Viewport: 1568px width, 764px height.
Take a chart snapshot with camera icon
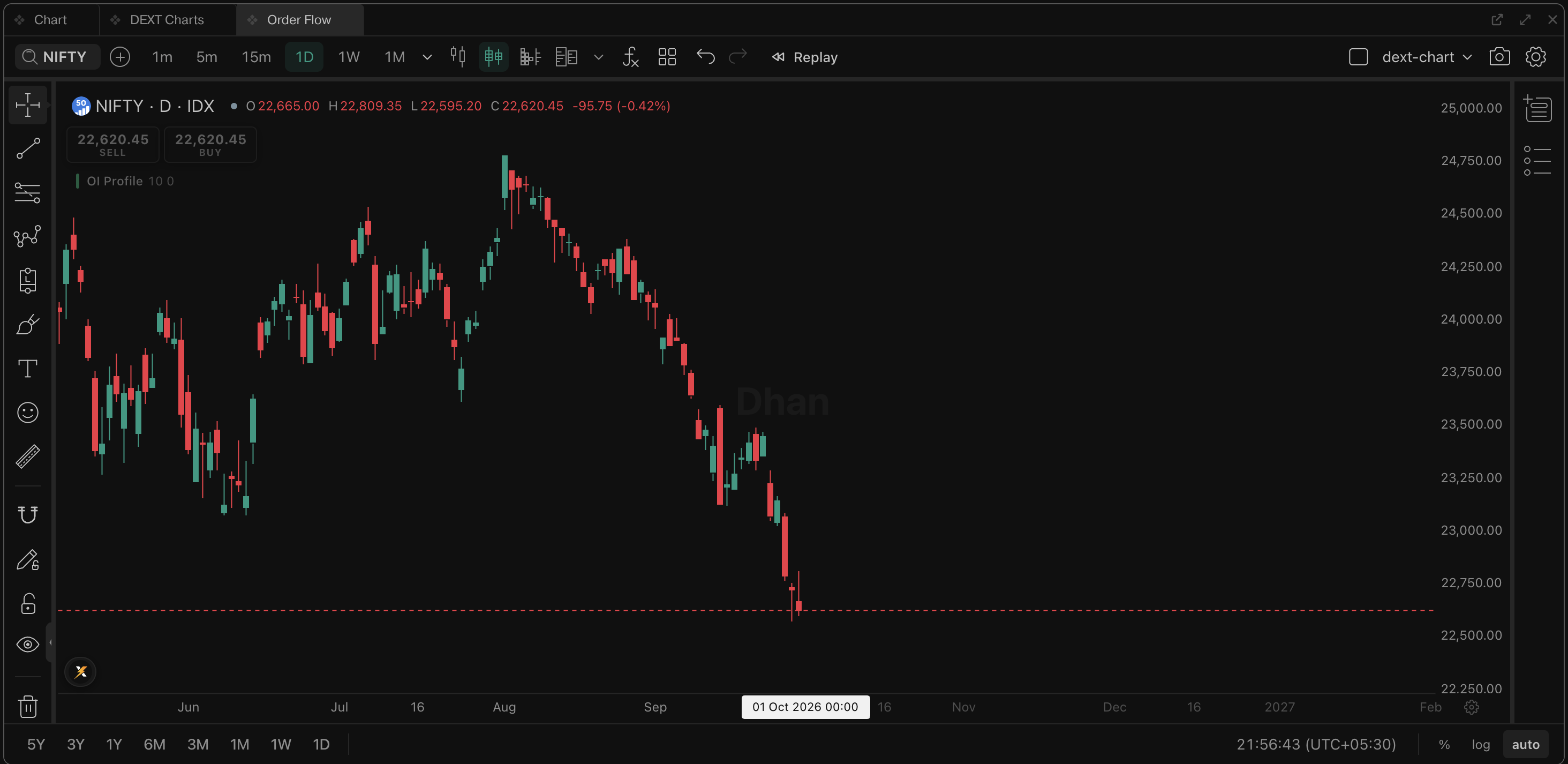coord(1499,57)
